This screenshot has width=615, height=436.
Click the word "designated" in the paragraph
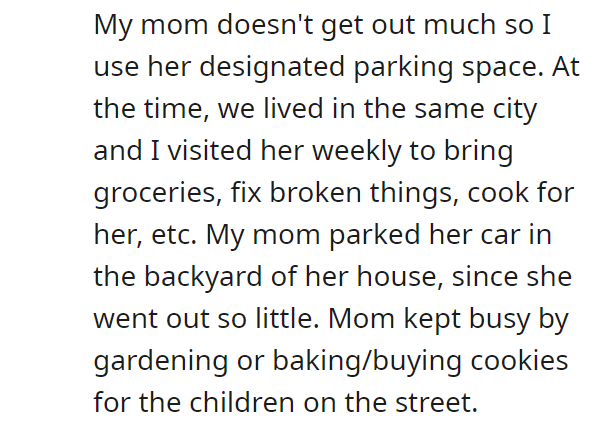272,67
